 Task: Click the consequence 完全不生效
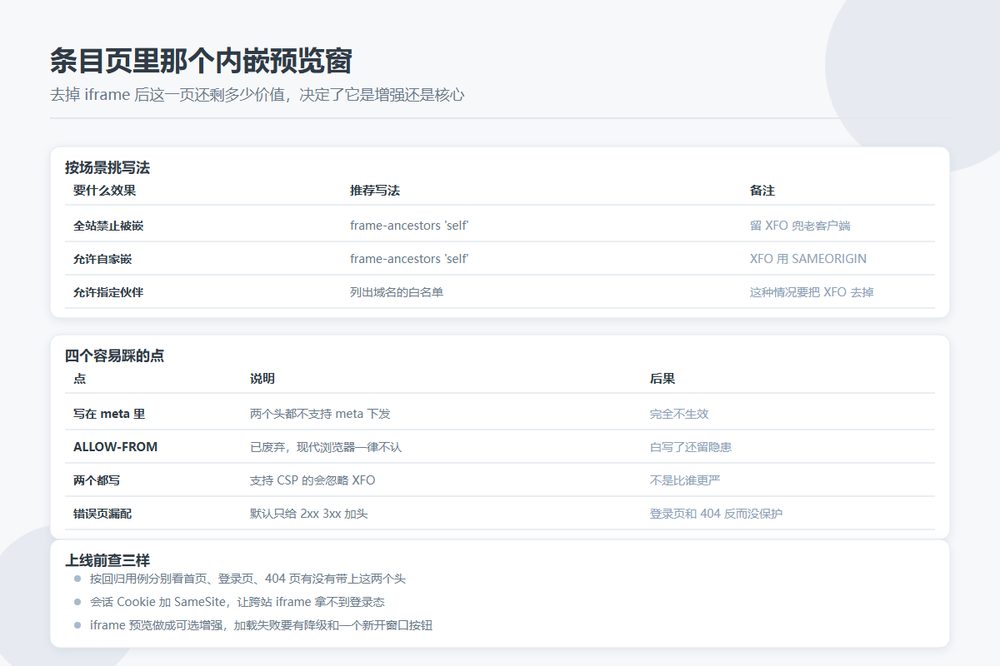pyautogui.click(x=679, y=413)
